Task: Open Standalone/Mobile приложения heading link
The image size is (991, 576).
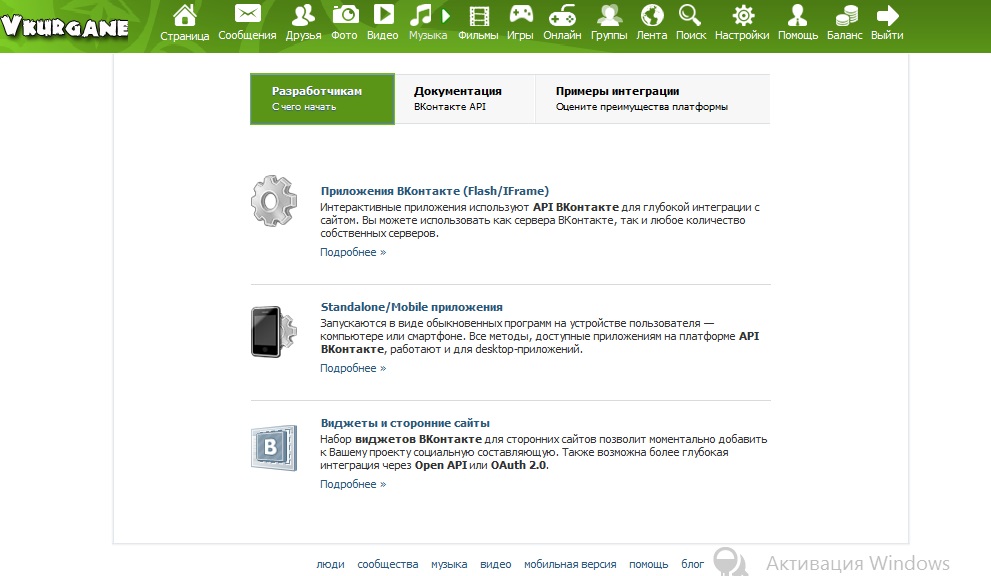Action: (x=411, y=307)
